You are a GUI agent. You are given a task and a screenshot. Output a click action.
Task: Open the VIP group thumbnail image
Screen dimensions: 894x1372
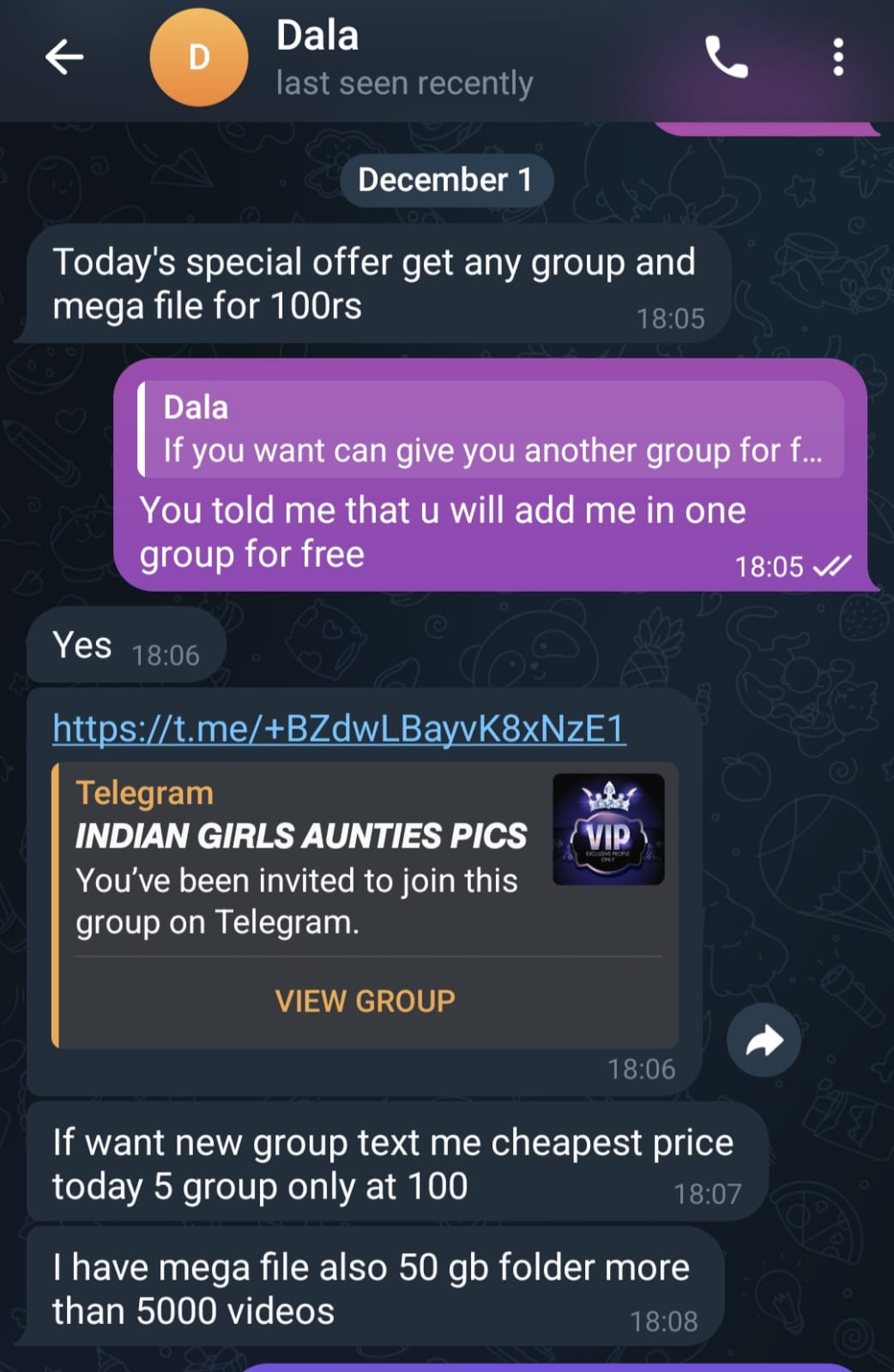[608, 829]
